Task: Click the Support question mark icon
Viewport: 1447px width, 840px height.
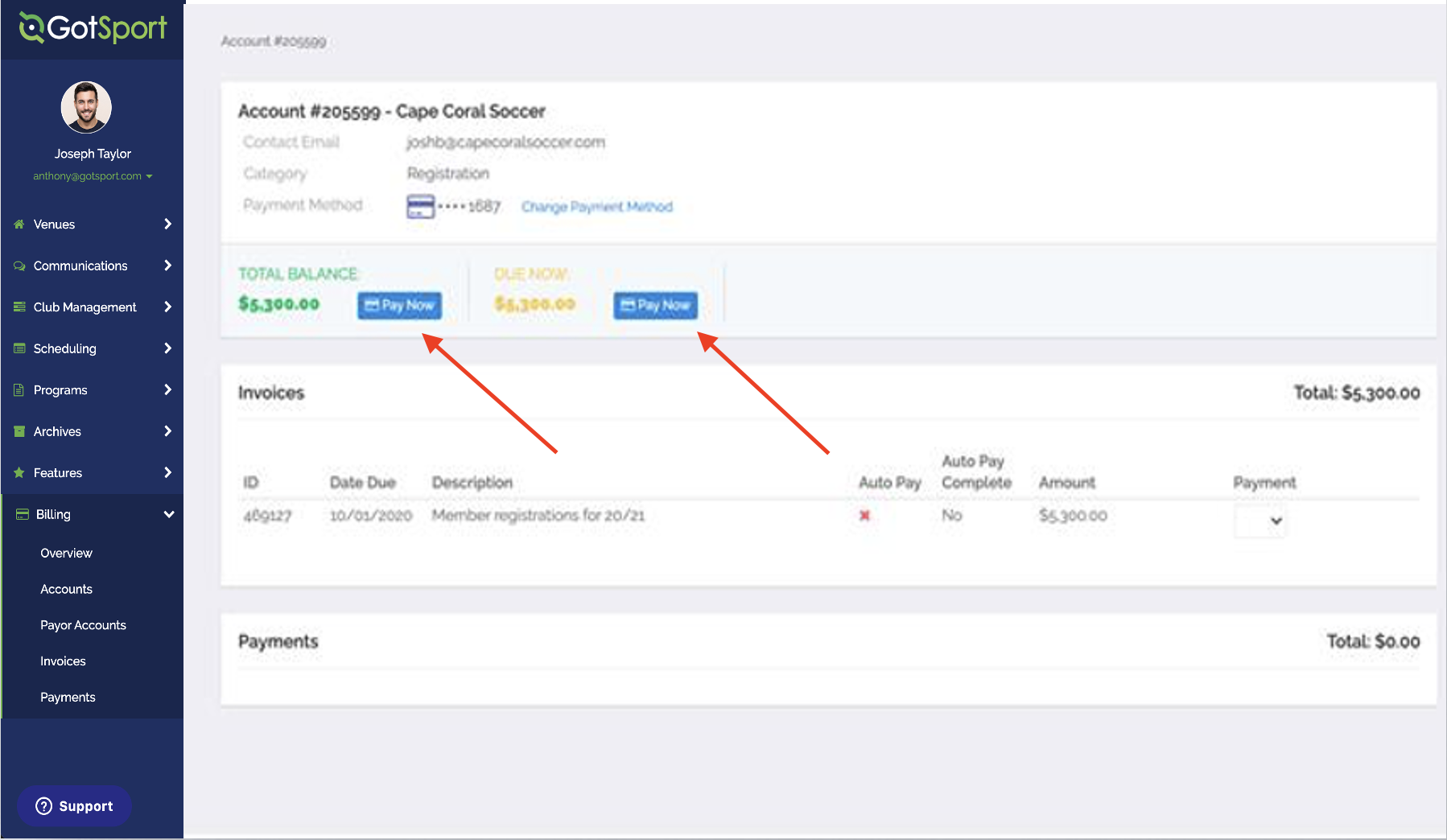Action: [44, 806]
